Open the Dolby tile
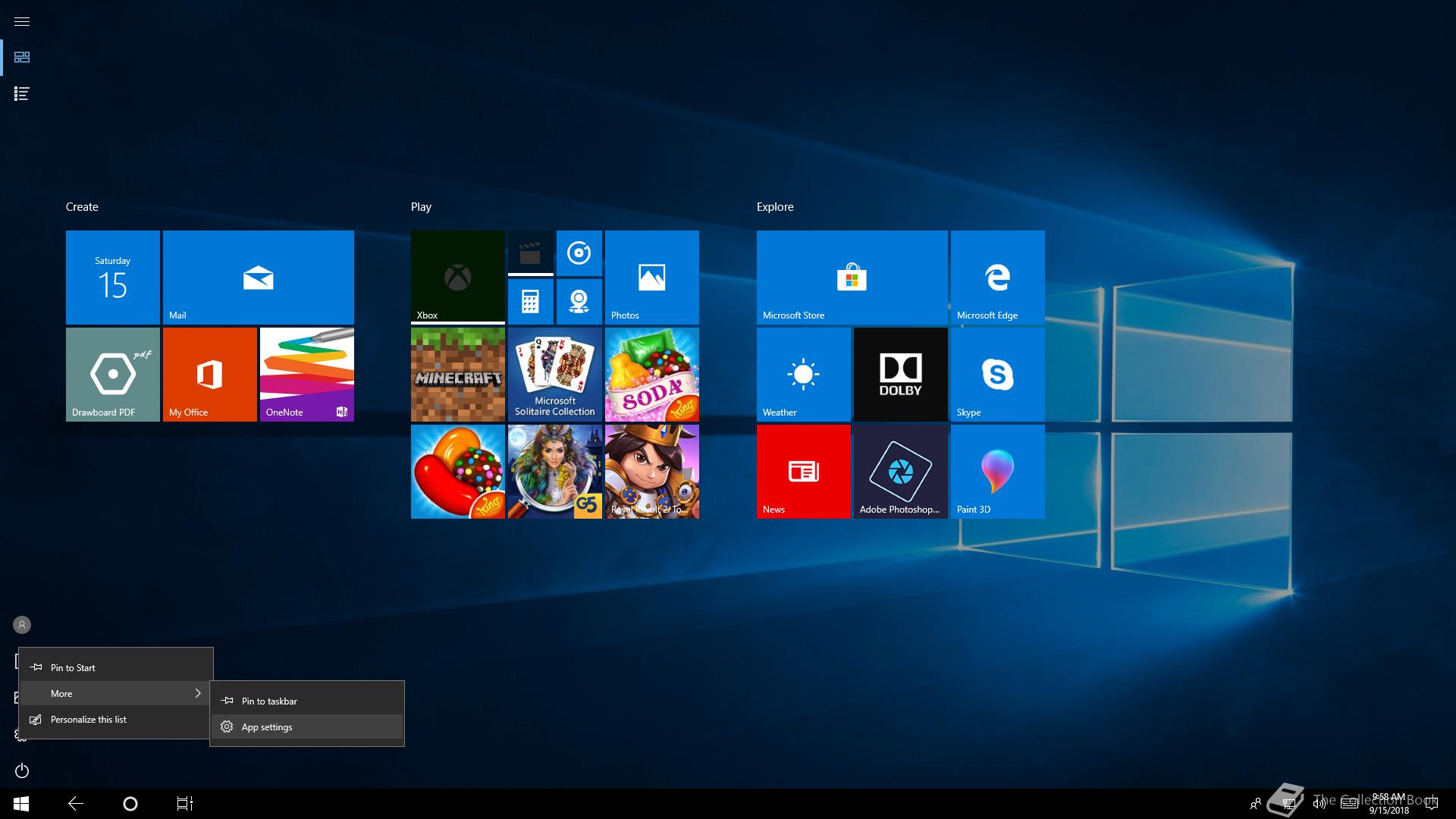The image size is (1456, 819). pos(901,375)
